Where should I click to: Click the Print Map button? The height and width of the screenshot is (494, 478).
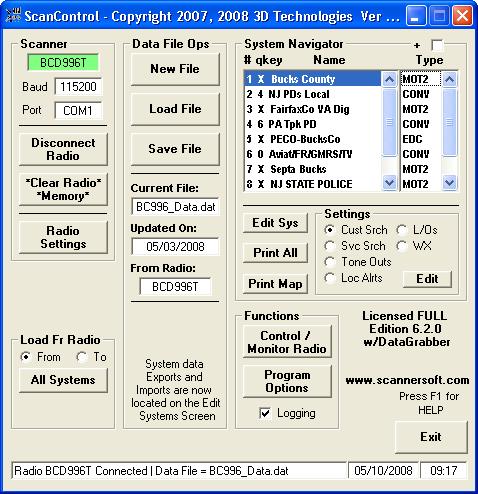pyautogui.click(x=275, y=284)
